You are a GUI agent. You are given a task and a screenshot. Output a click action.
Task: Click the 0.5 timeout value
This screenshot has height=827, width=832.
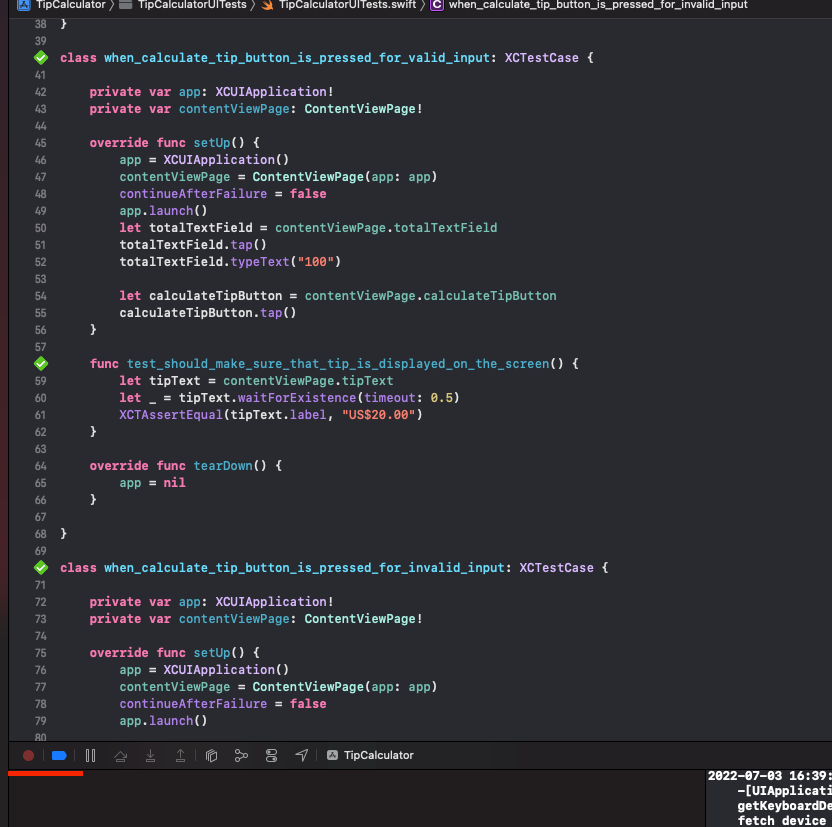(441, 398)
